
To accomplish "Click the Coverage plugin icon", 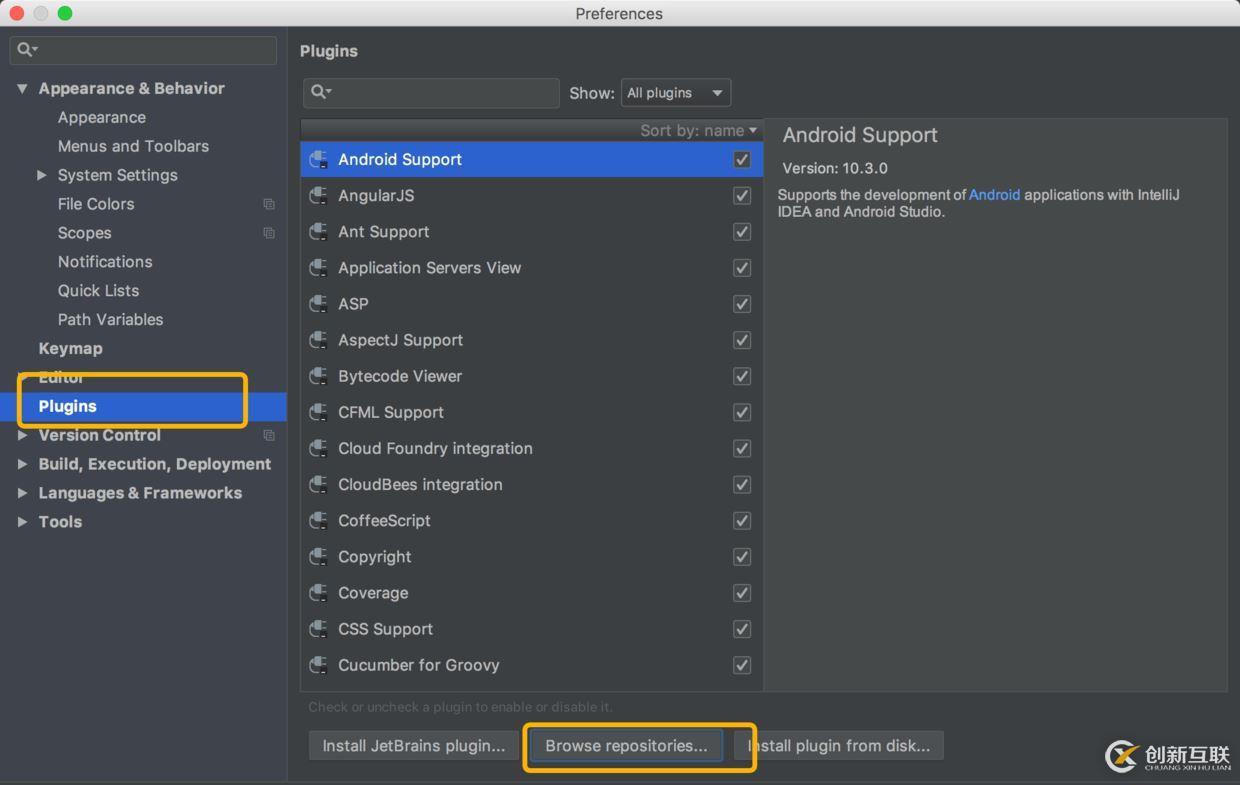I will pos(319,592).
